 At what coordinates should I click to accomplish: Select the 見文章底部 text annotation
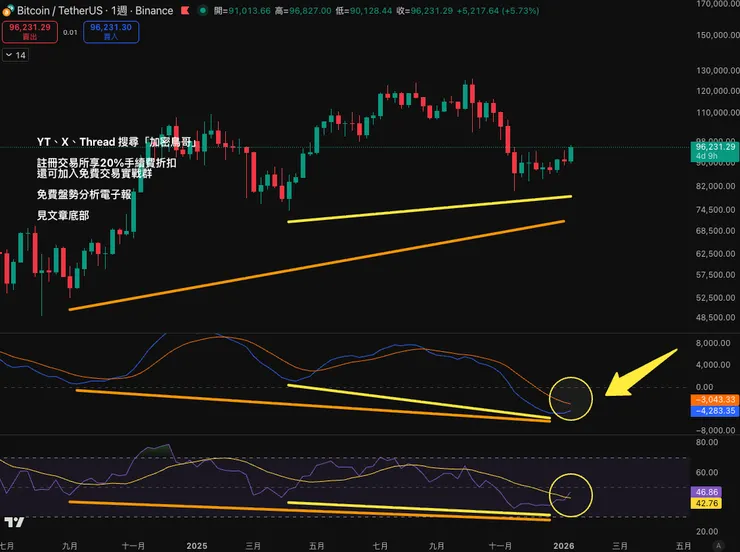click(63, 216)
